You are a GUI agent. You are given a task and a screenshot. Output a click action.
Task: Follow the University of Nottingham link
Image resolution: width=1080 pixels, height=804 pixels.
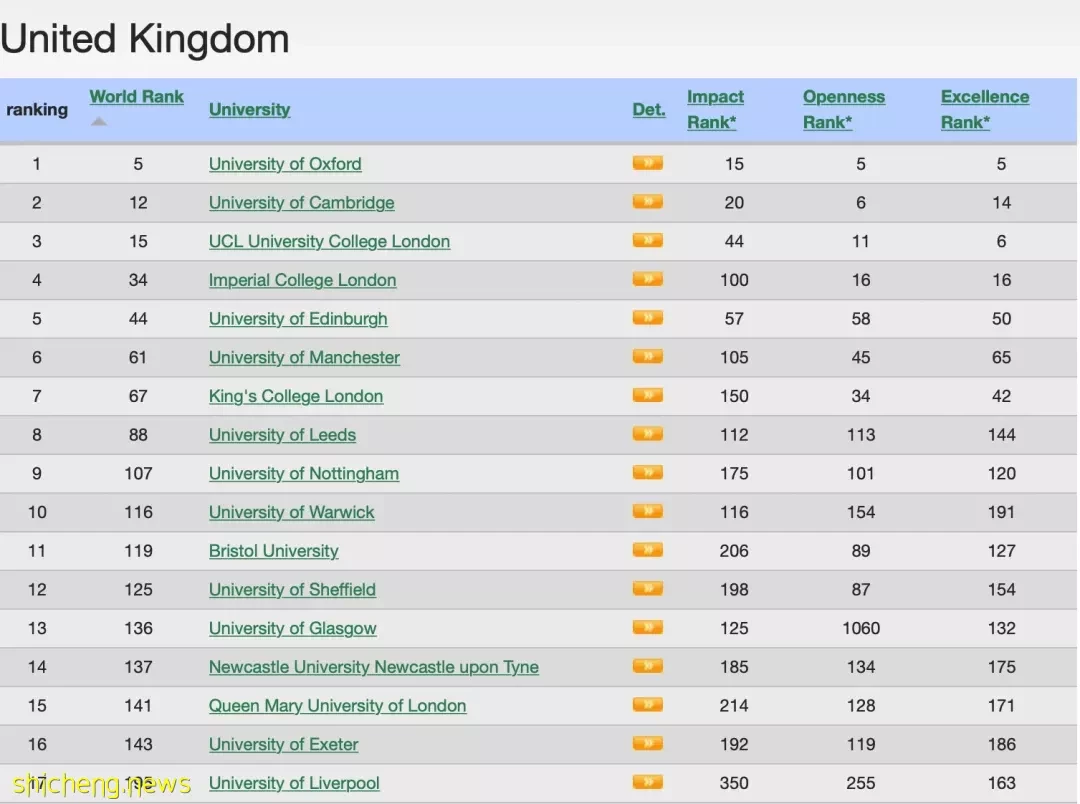(x=304, y=473)
